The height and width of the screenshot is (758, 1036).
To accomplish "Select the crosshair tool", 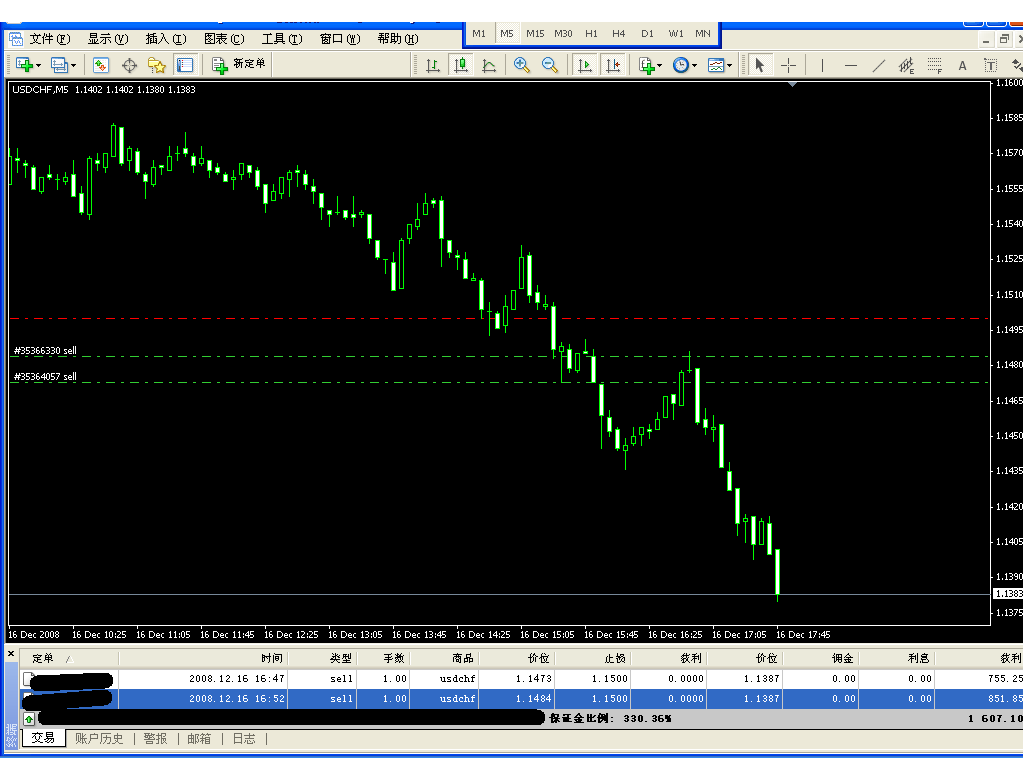I will point(789,65).
